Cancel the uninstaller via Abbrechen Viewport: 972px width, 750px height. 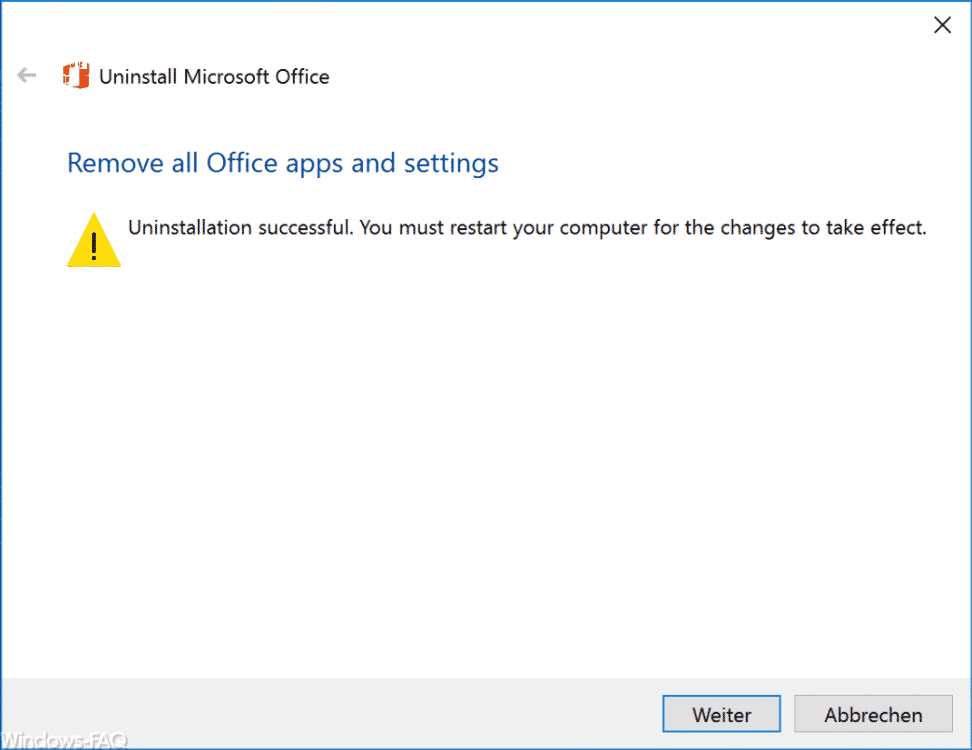[873, 714]
